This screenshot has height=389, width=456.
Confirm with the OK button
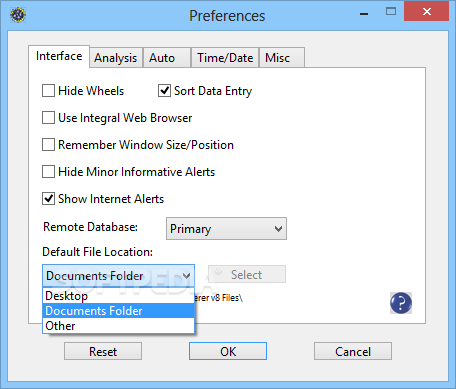tap(228, 351)
